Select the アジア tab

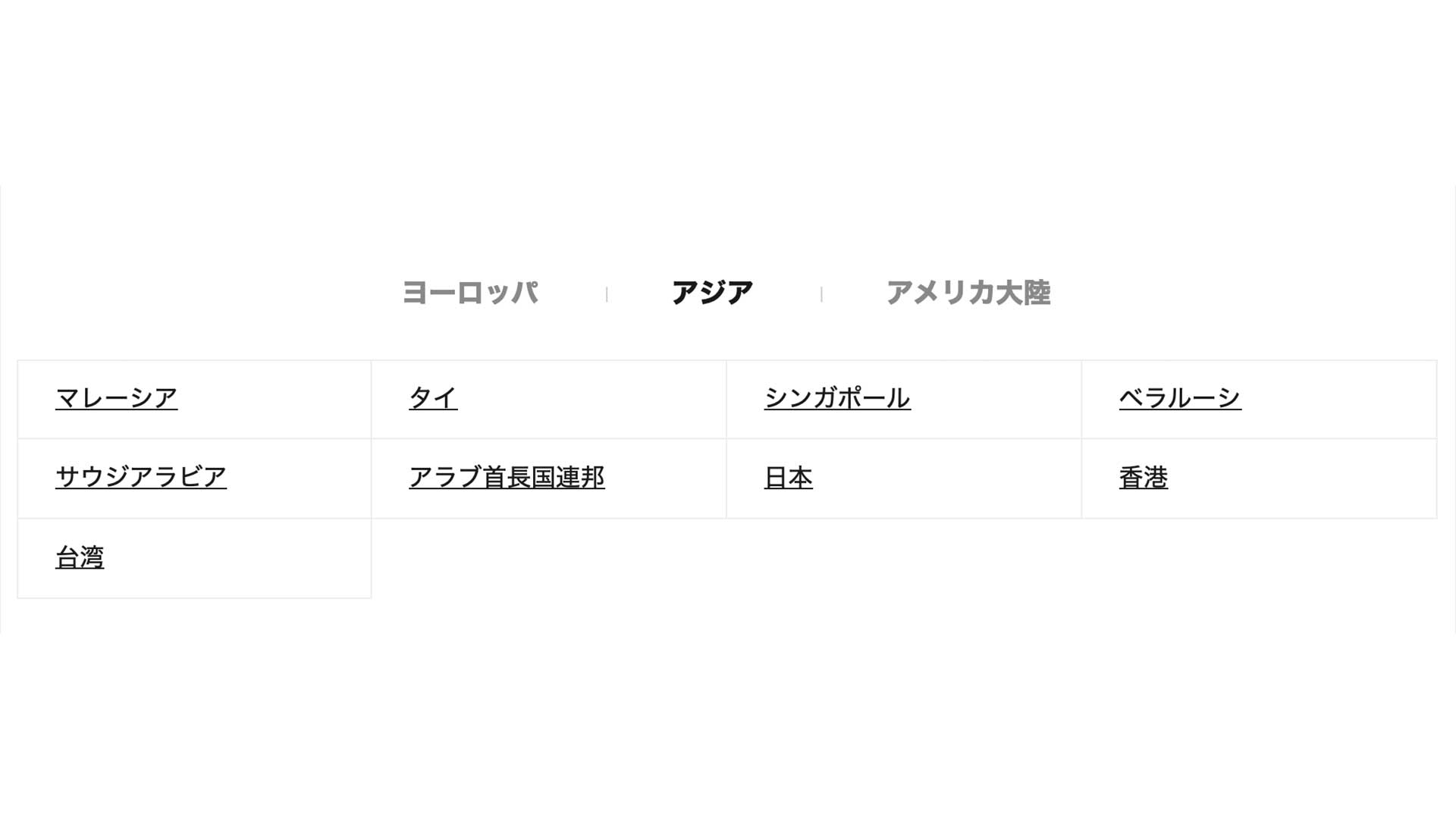pyautogui.click(x=712, y=293)
